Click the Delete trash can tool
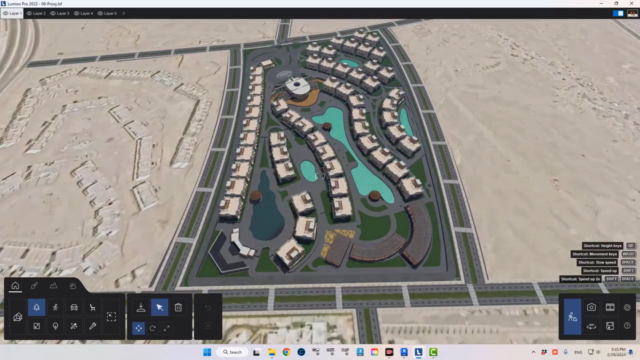640x360 pixels. tap(178, 307)
